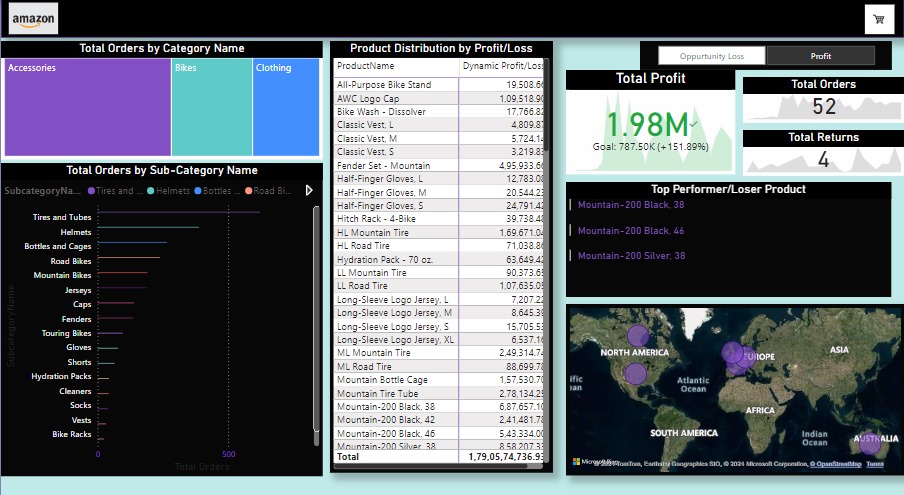Select the lower North America map bubble
Viewport: 904px width, 495px height.
(x=635, y=374)
